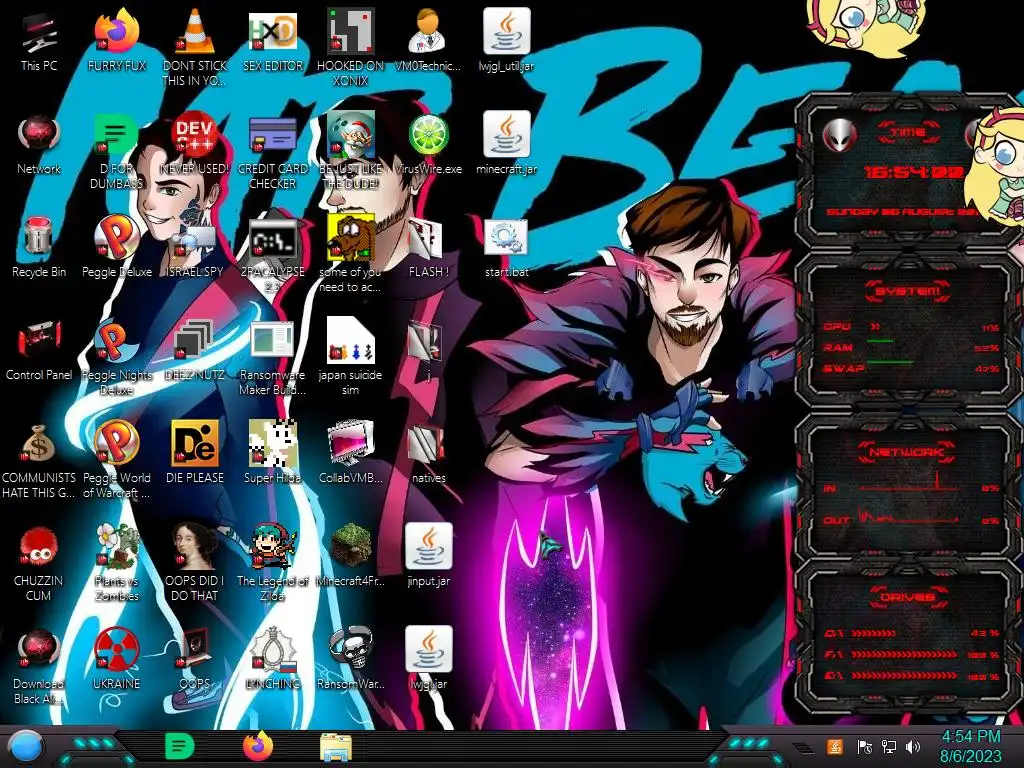Launch Firefox from the taskbar
Screen dimensions: 1024x768
(258, 746)
